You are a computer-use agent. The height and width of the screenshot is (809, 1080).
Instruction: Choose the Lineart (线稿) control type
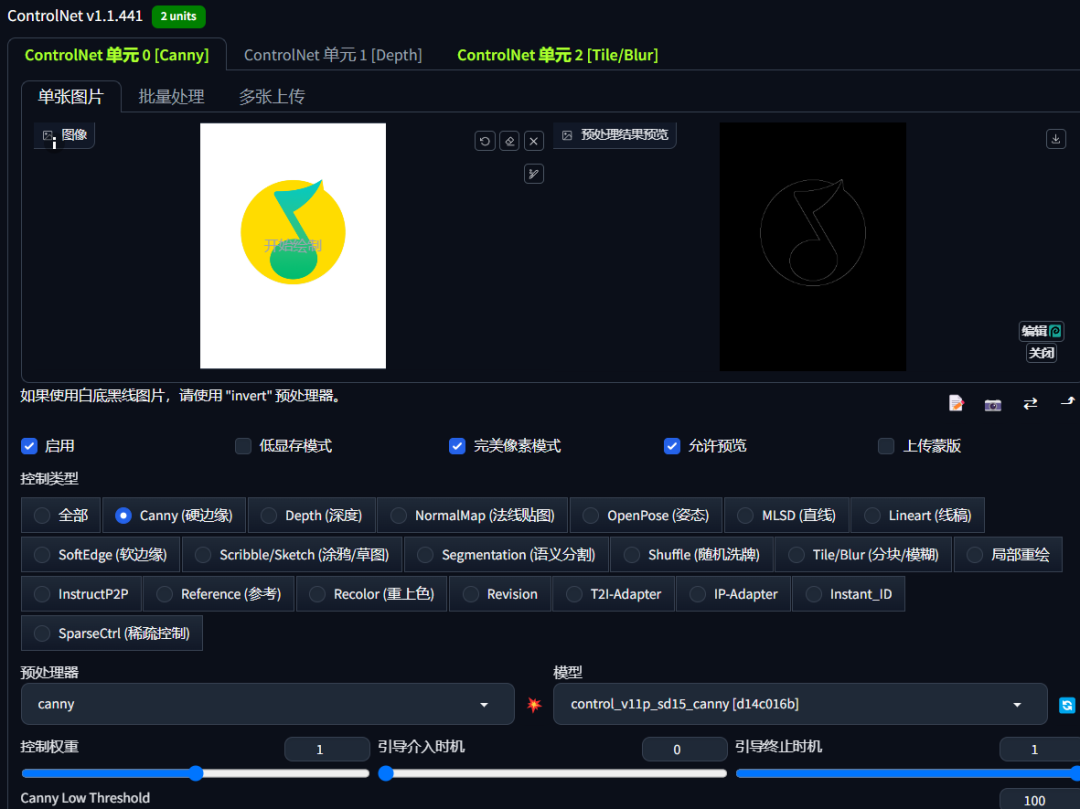[917, 515]
